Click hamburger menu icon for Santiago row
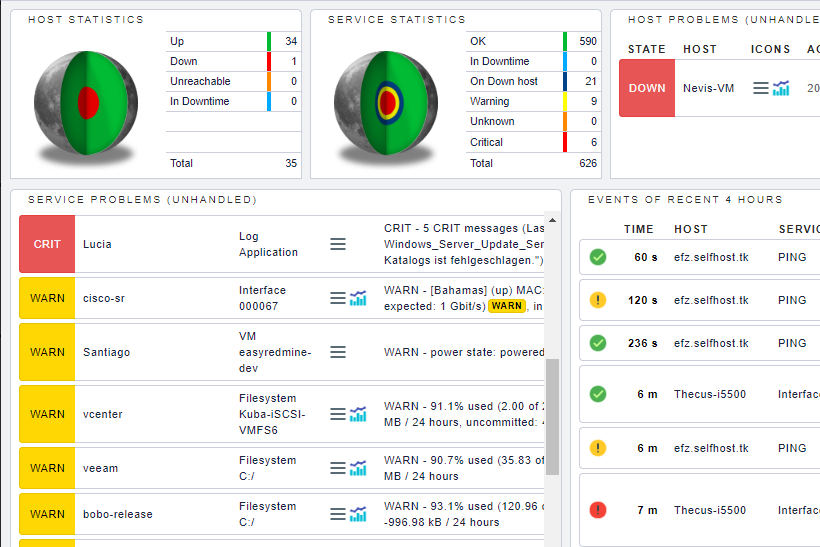Screen dimensions: 820x547 click(x=338, y=352)
